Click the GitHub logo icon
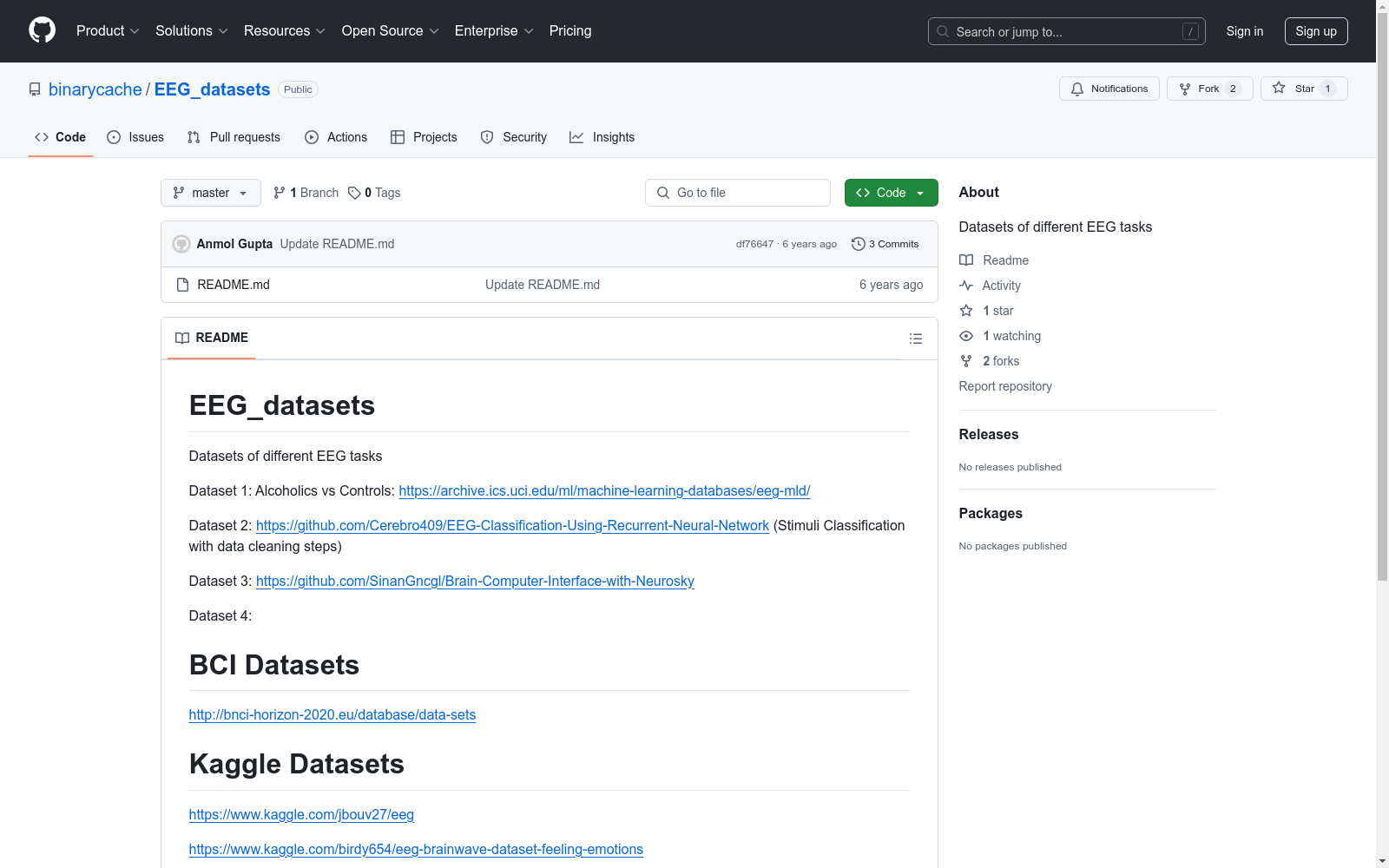 42,30
